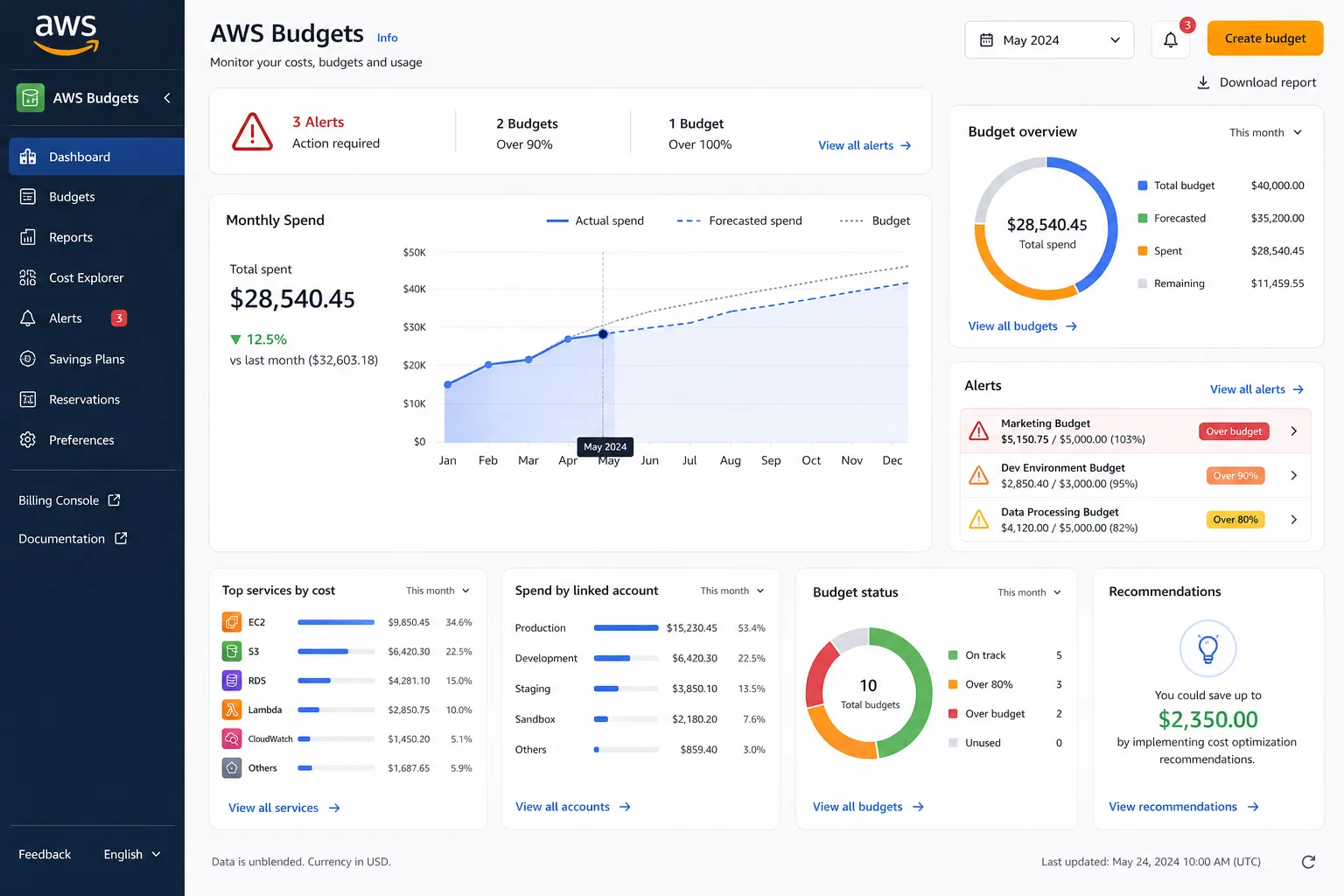Image resolution: width=1344 pixels, height=896 pixels.
Task: Click the Download report icon
Action: click(1203, 82)
